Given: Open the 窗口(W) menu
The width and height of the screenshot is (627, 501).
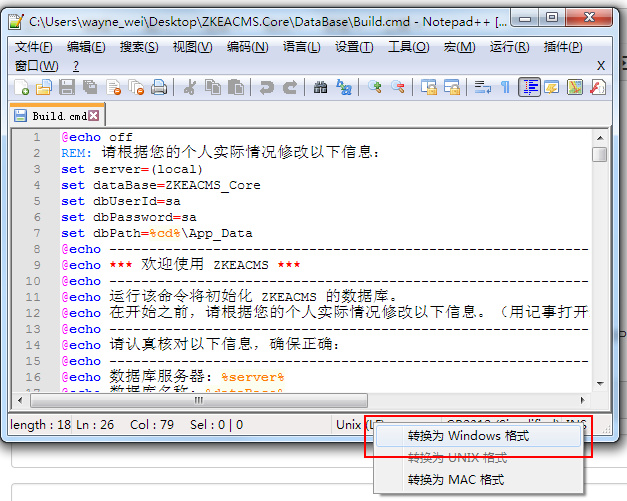Looking at the screenshot, I should pos(36,66).
